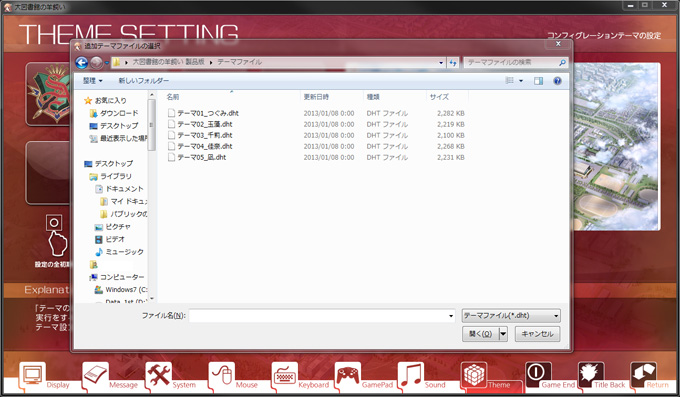This screenshot has height=397, width=680.
Task: Open the Mouse settings icon
Action: pos(222,375)
